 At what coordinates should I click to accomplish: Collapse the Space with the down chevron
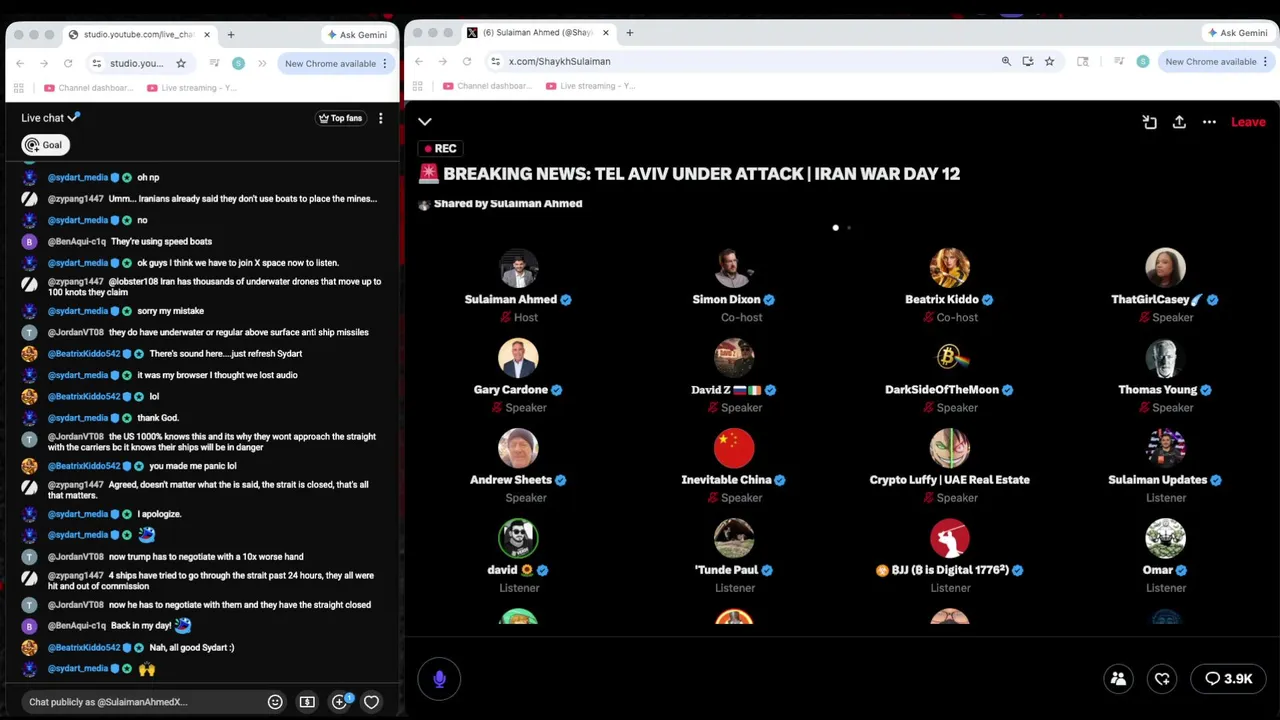(x=425, y=122)
